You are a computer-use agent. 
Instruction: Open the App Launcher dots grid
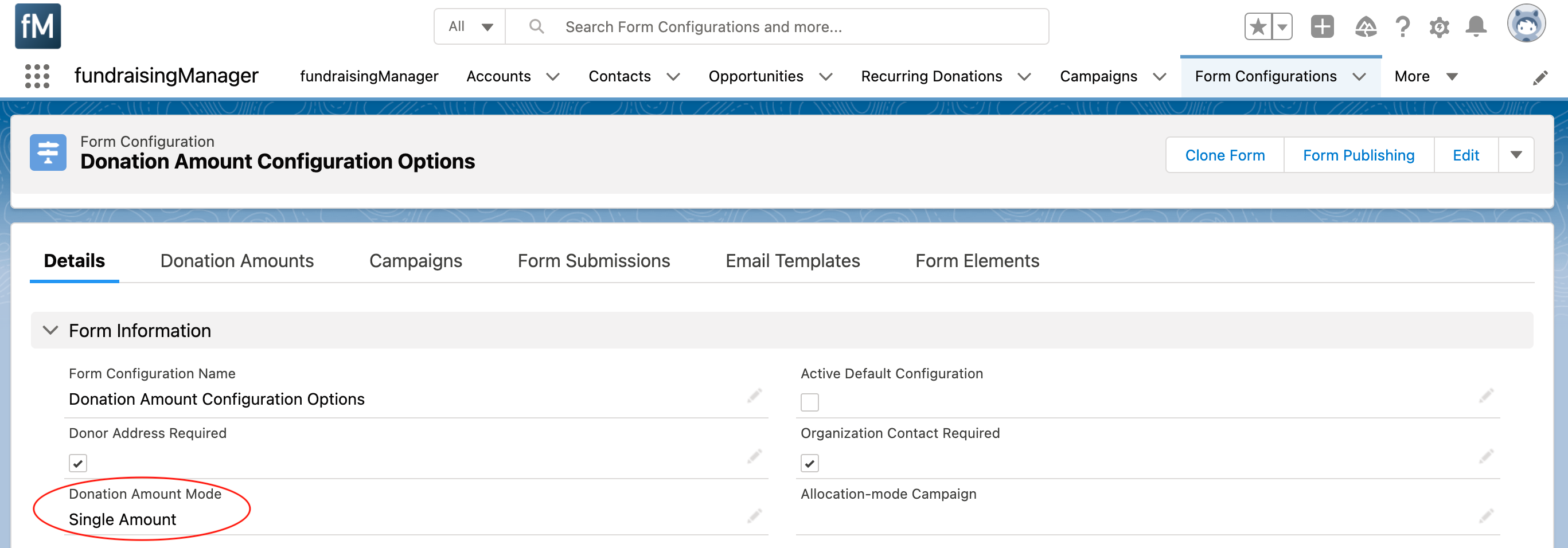tap(37, 77)
